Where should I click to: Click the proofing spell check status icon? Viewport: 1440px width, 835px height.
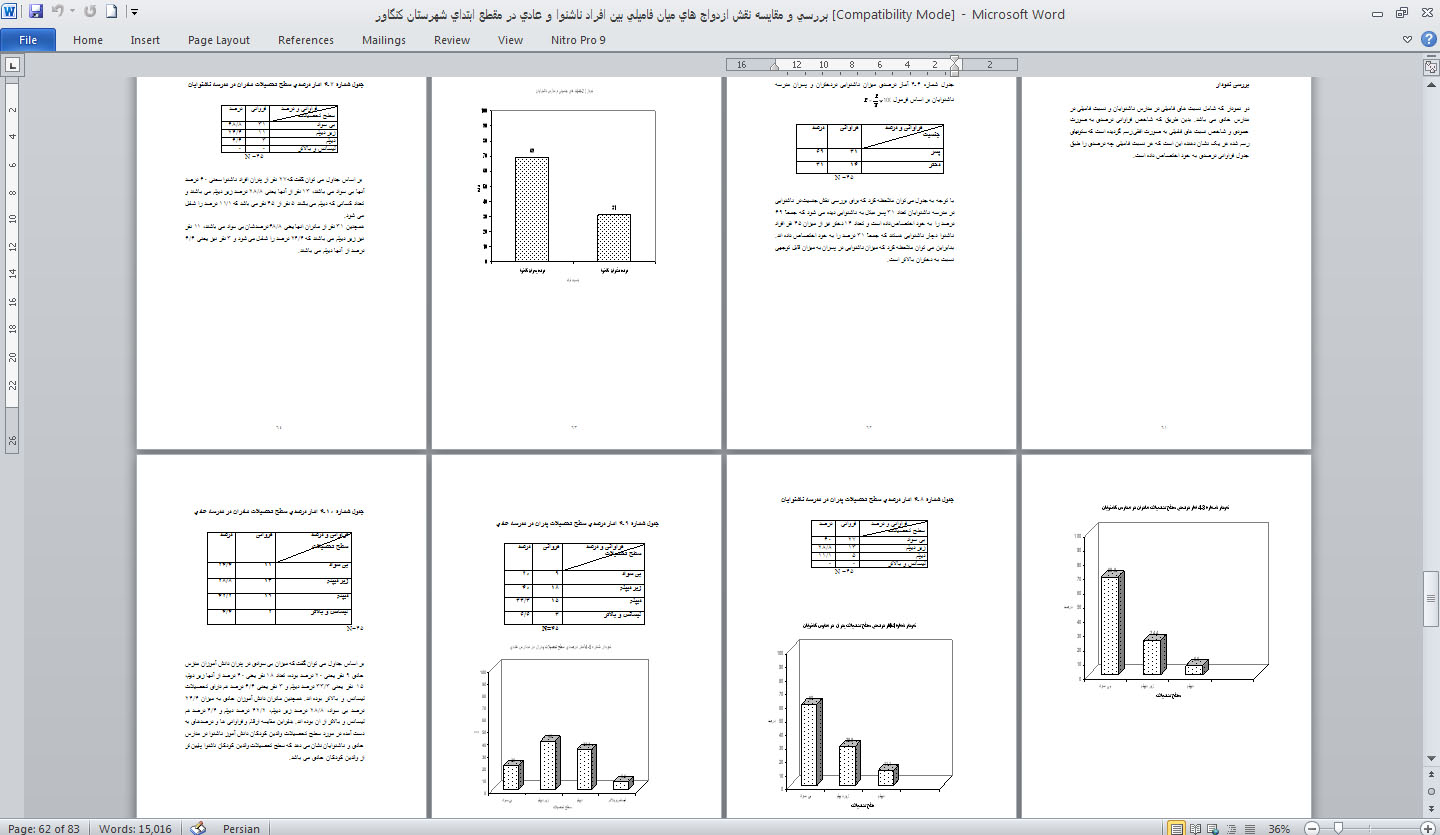tap(198, 828)
